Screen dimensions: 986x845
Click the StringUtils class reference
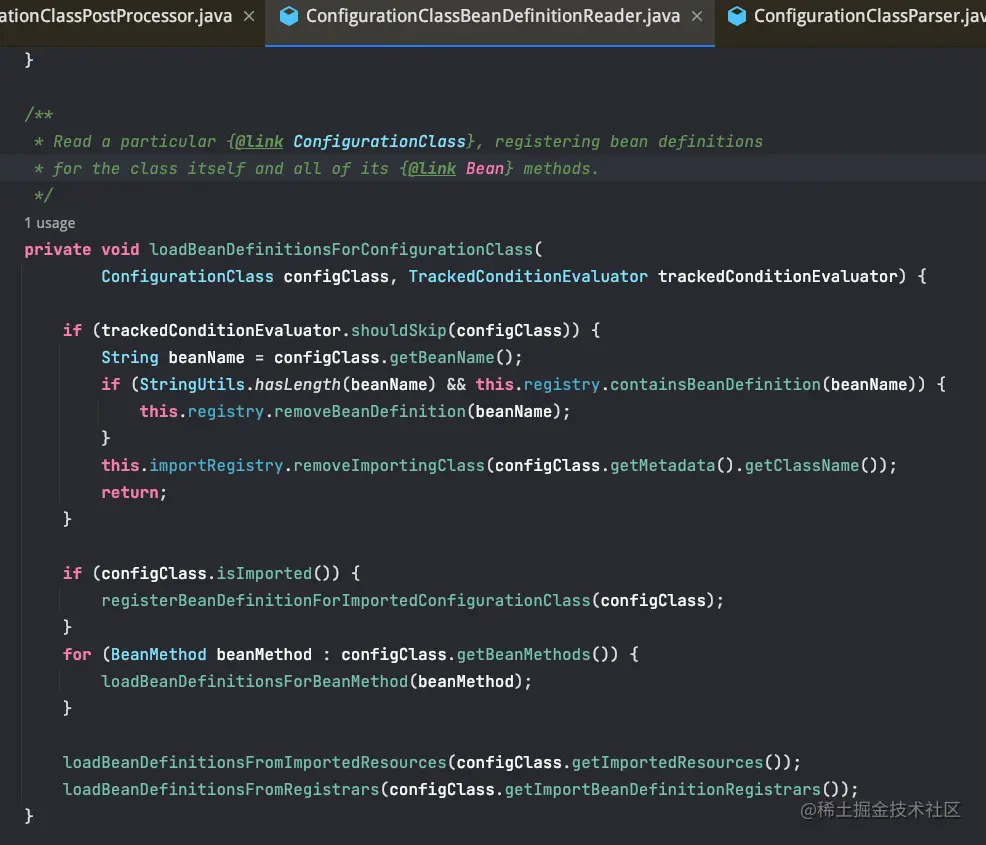(x=192, y=385)
